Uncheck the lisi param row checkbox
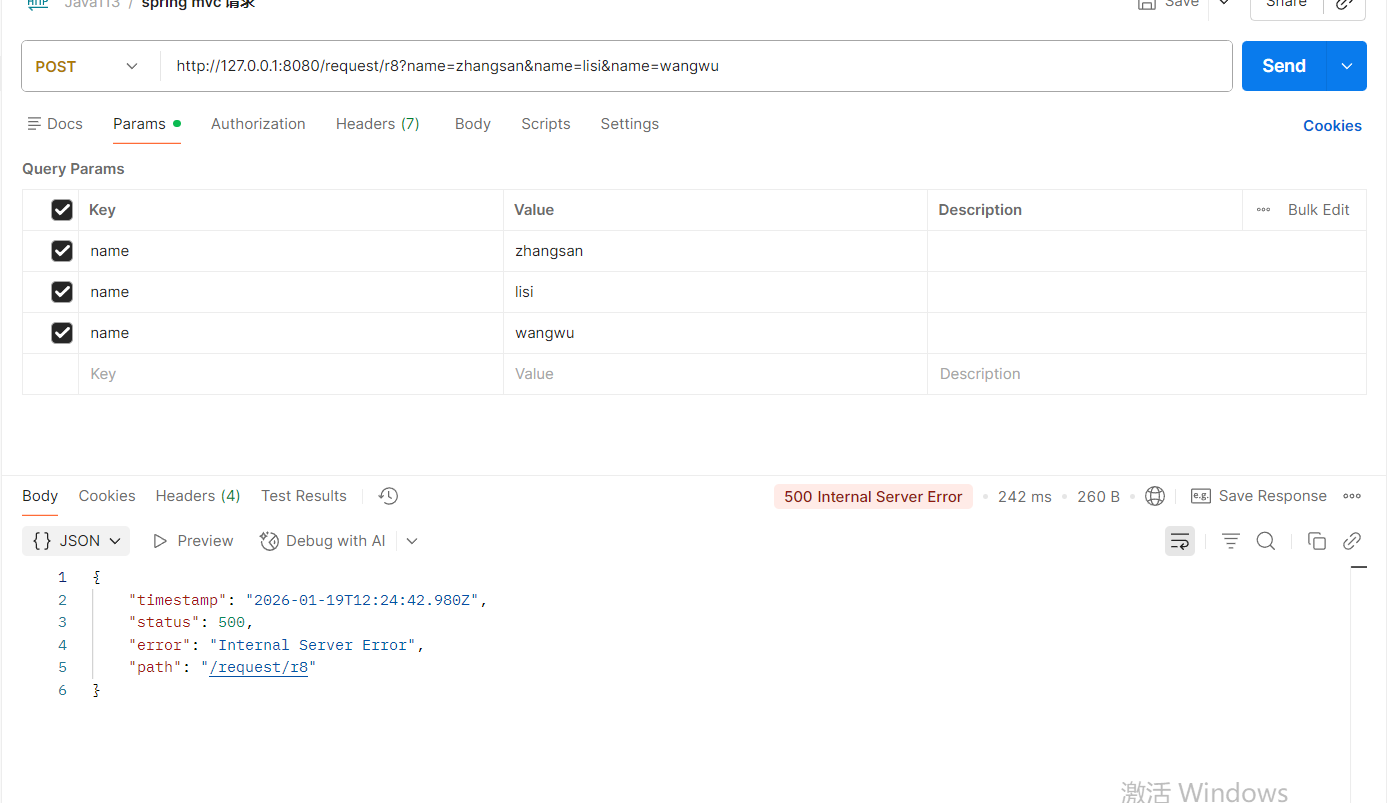 [62, 292]
